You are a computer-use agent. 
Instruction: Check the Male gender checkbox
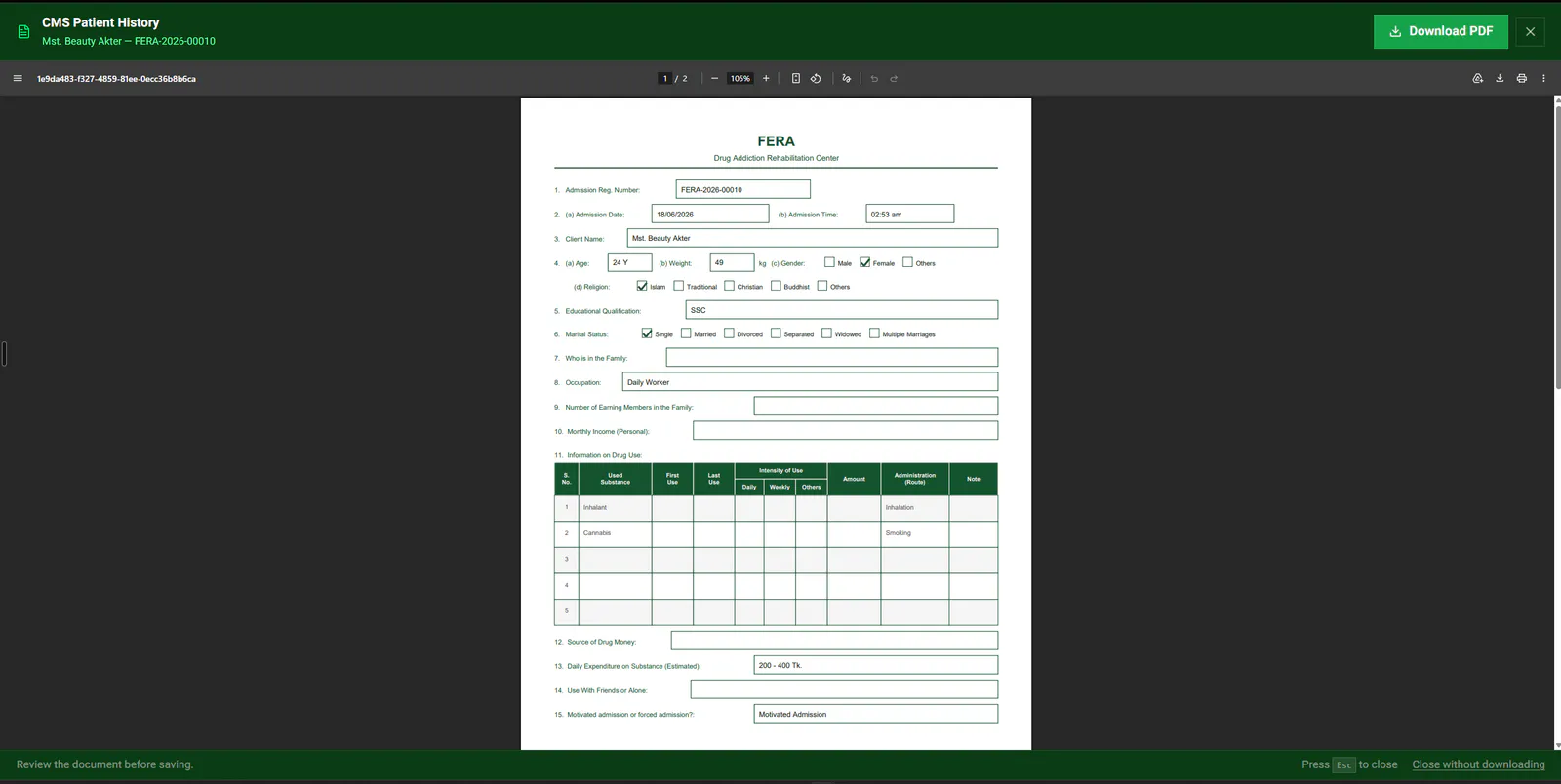[829, 262]
